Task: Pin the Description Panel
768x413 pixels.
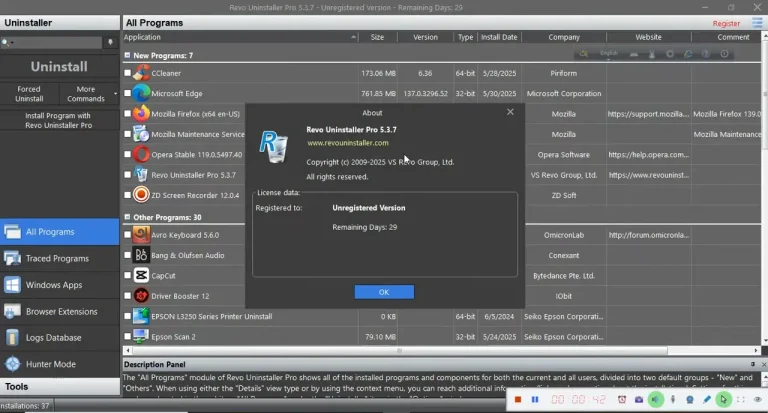Action: point(753,364)
